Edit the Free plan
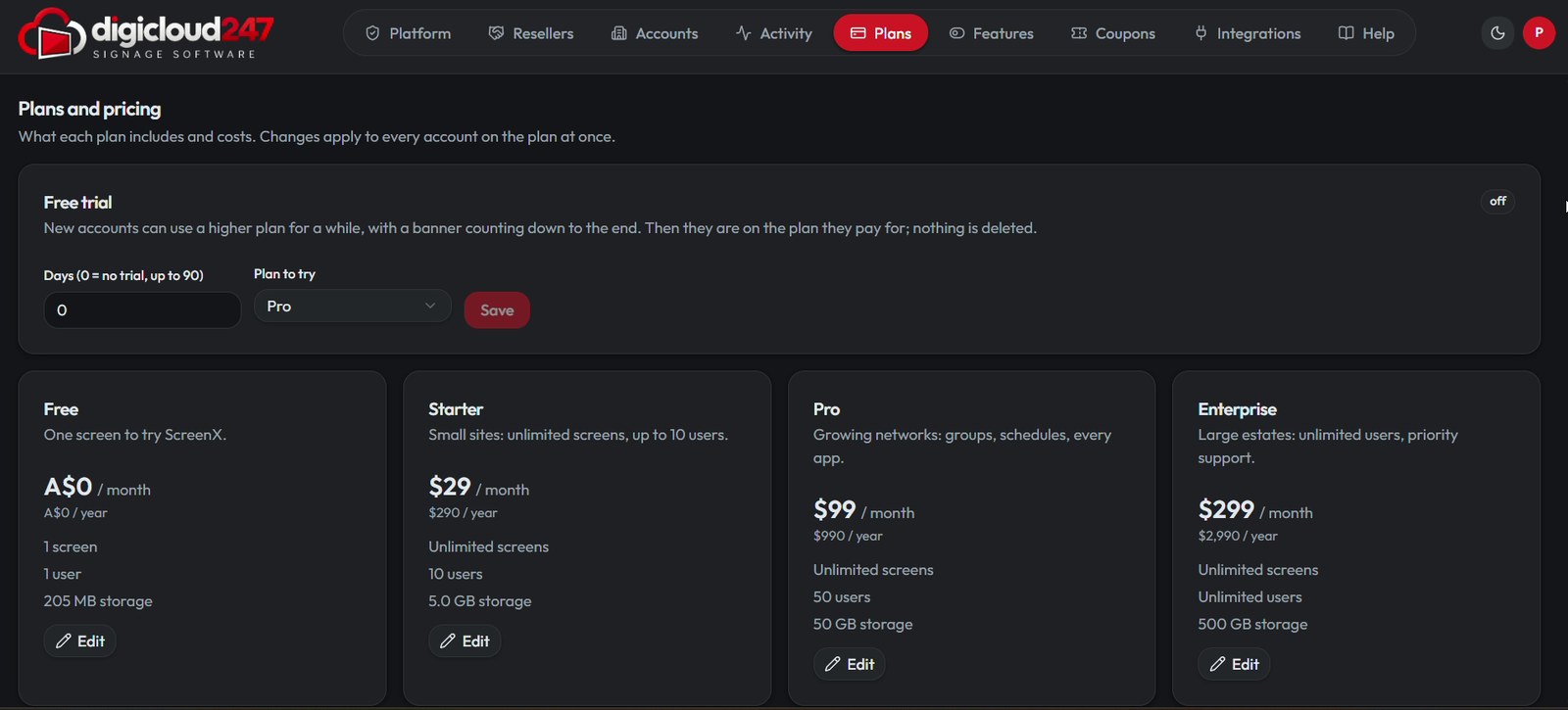This screenshot has width=1568, height=710. [80, 641]
